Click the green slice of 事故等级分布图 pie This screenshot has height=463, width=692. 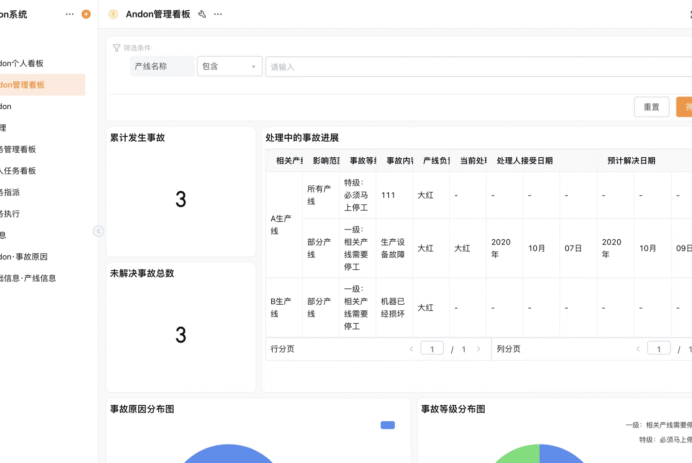point(521,455)
